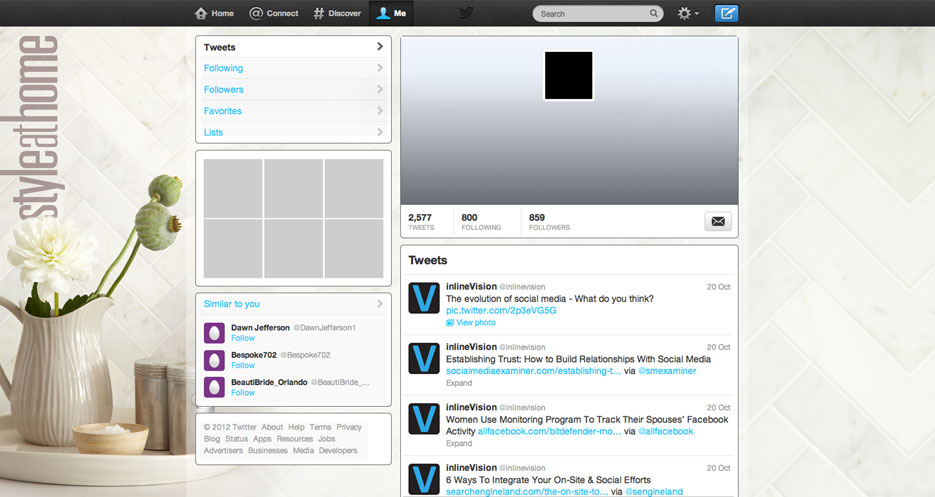Click the chevron beside Followers
This screenshot has width=935, height=497.
coord(380,89)
